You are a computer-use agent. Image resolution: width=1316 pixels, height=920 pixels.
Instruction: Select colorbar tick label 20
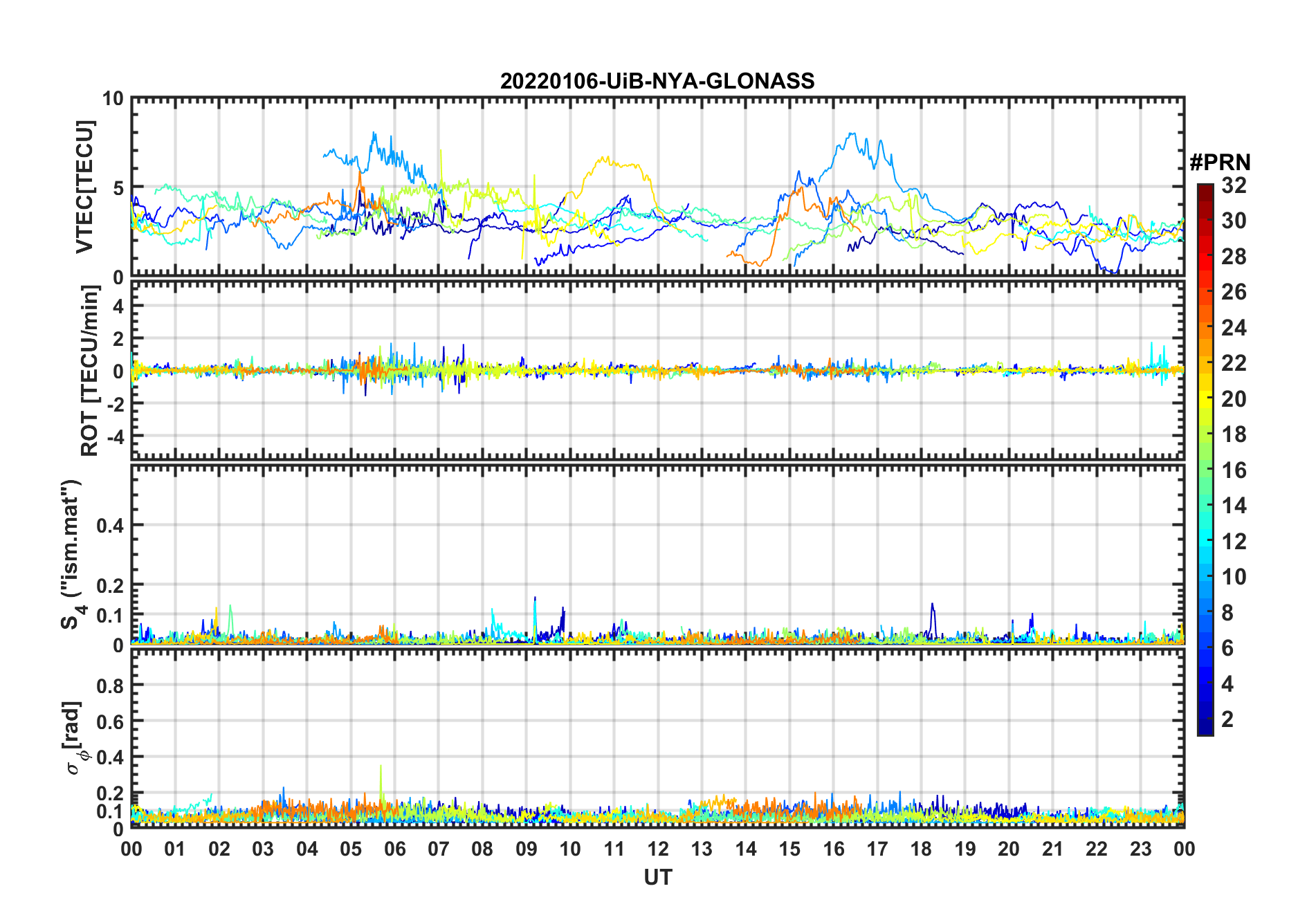coord(1234,399)
